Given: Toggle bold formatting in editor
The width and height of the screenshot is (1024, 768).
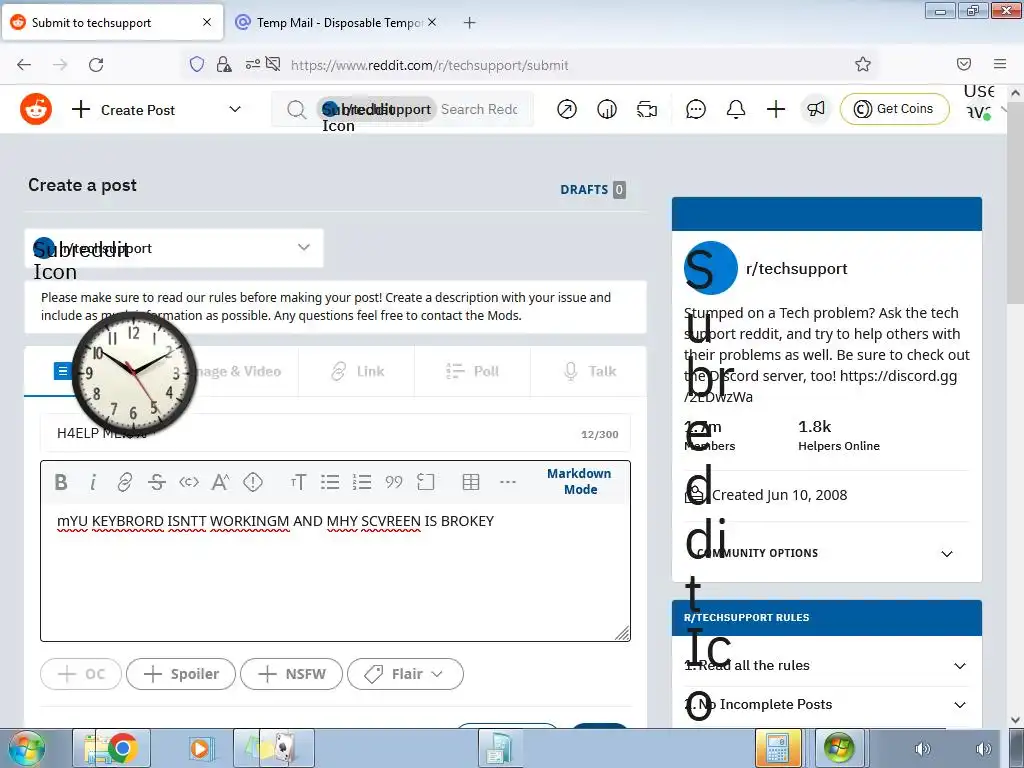Looking at the screenshot, I should point(61,482).
